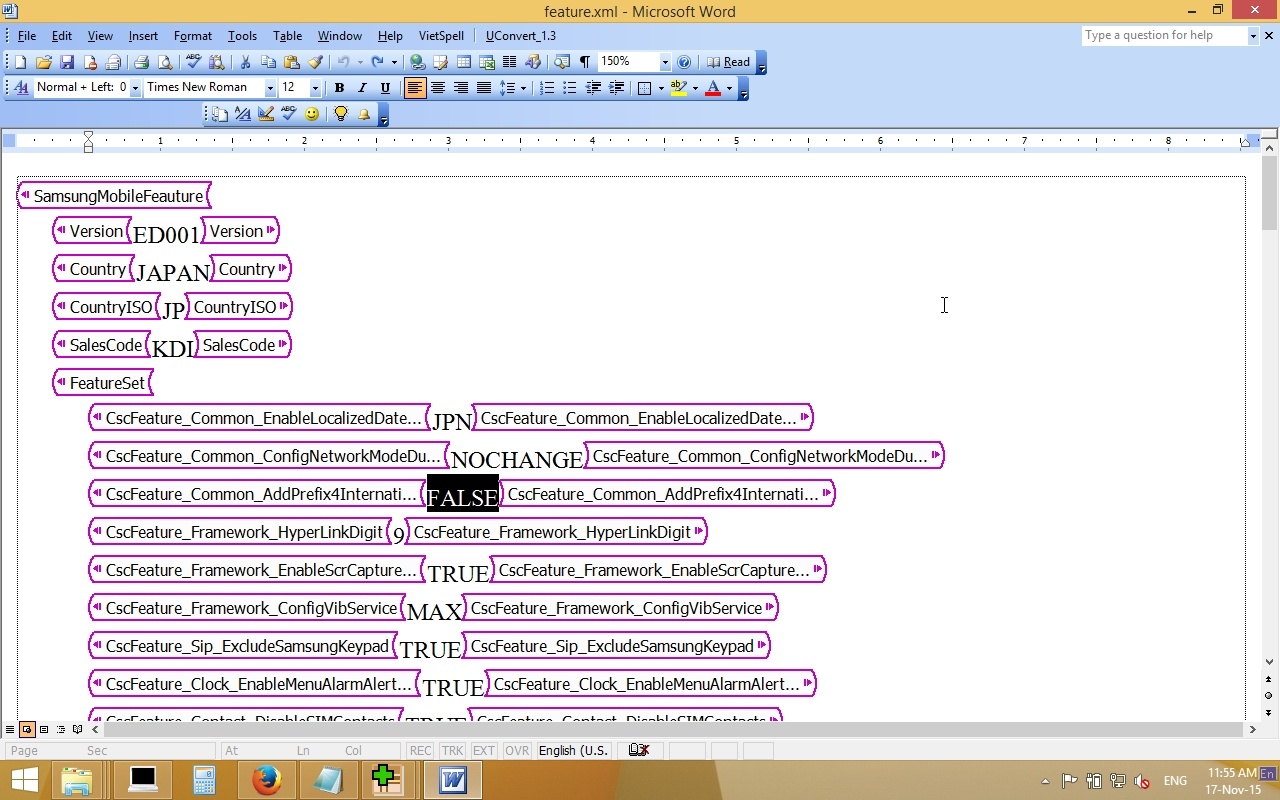Open the VietSpell menu
The image size is (1280, 800).
[x=441, y=36]
